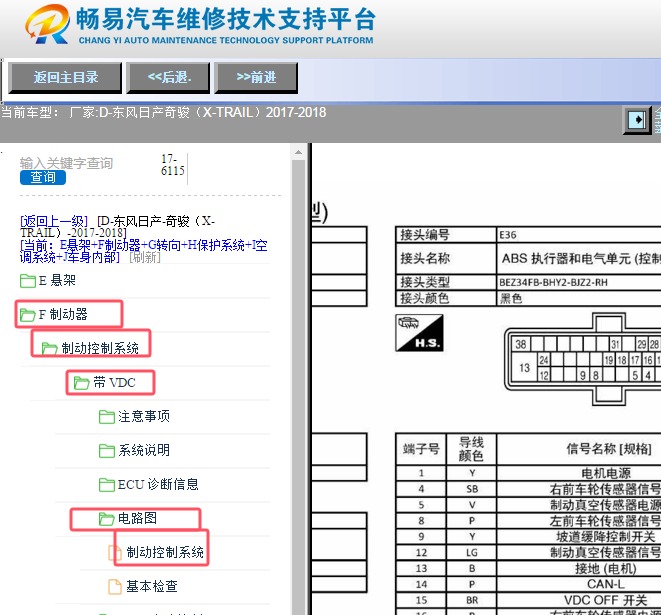Click the left panel scrollbar up arrow

click(298, 152)
